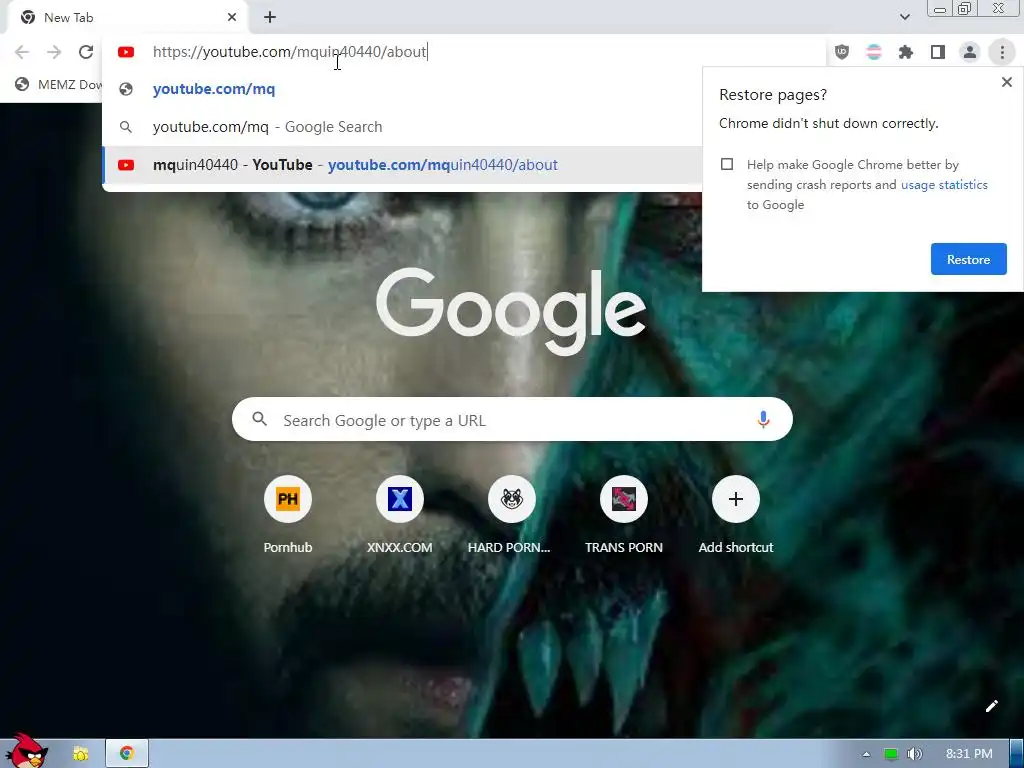Open the Pornhub shortcut tile
Screen dimensions: 1024x768
(x=288, y=515)
